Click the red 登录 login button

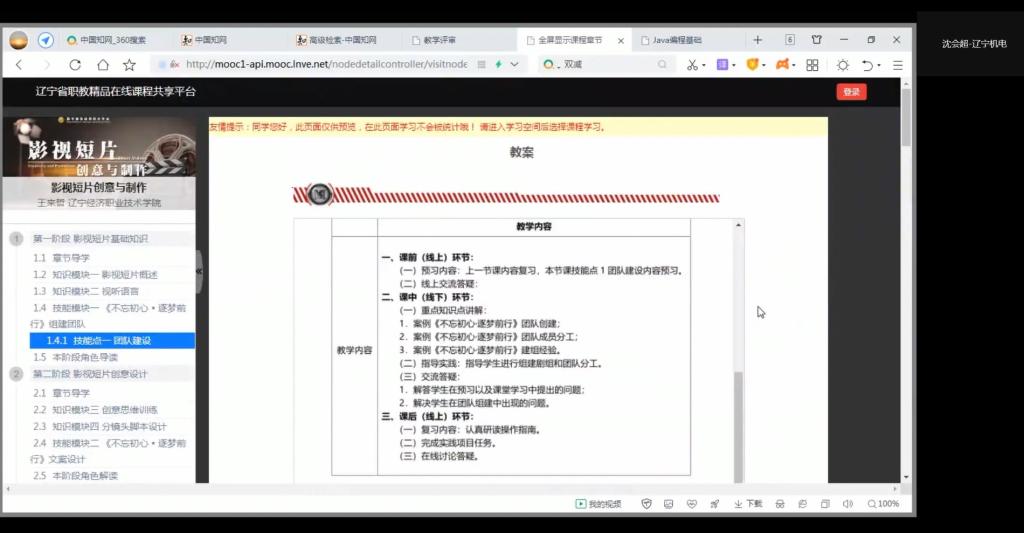click(x=851, y=92)
